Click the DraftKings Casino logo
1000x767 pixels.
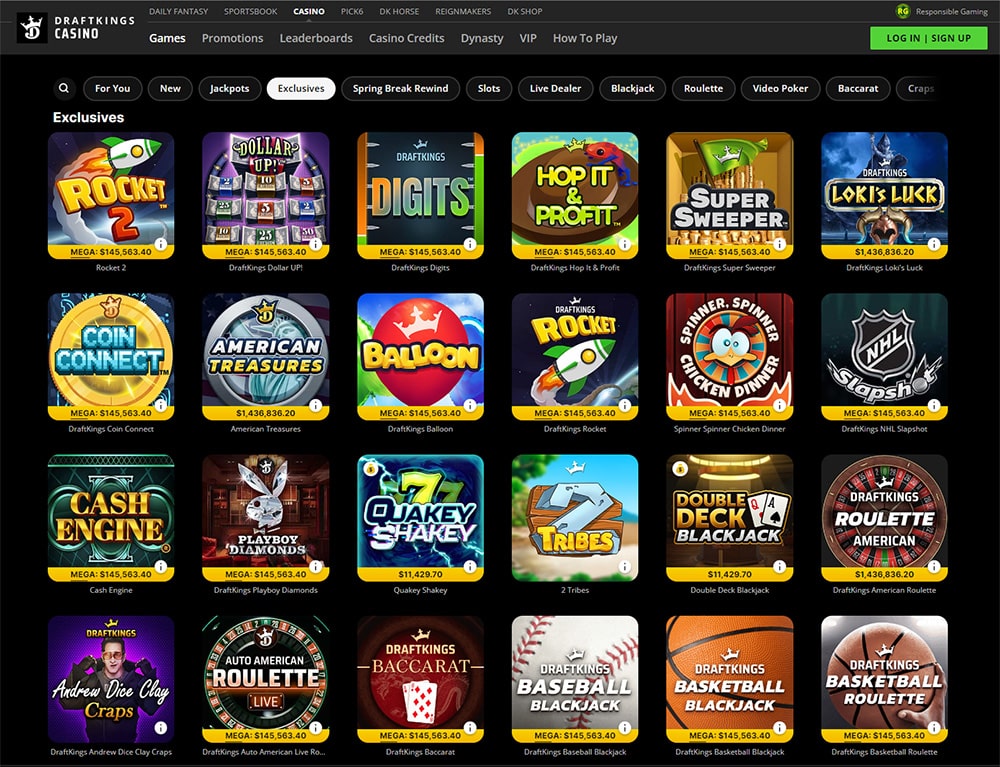pyautogui.click(x=77, y=27)
